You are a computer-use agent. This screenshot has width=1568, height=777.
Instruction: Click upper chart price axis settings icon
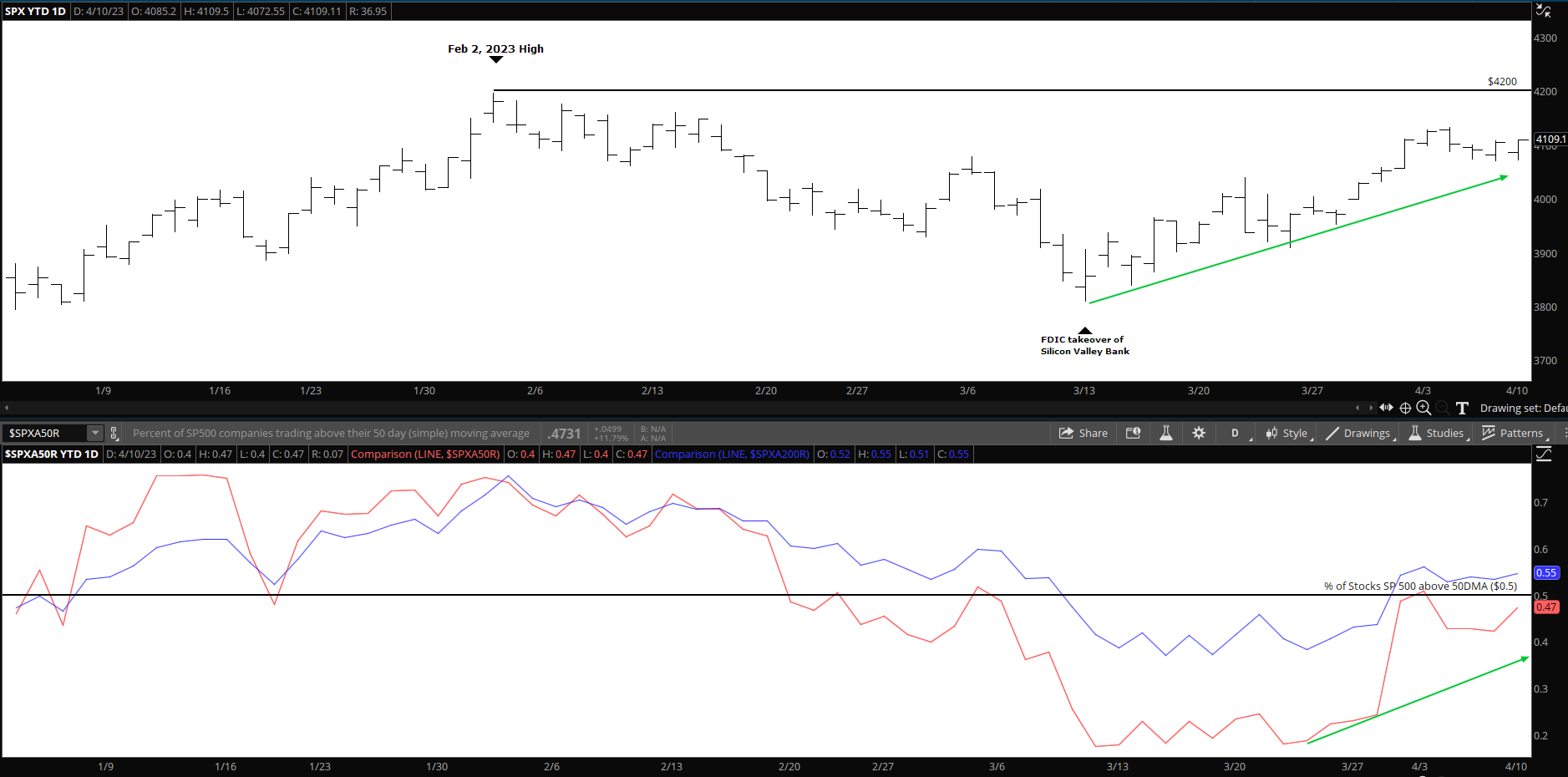click(1543, 11)
